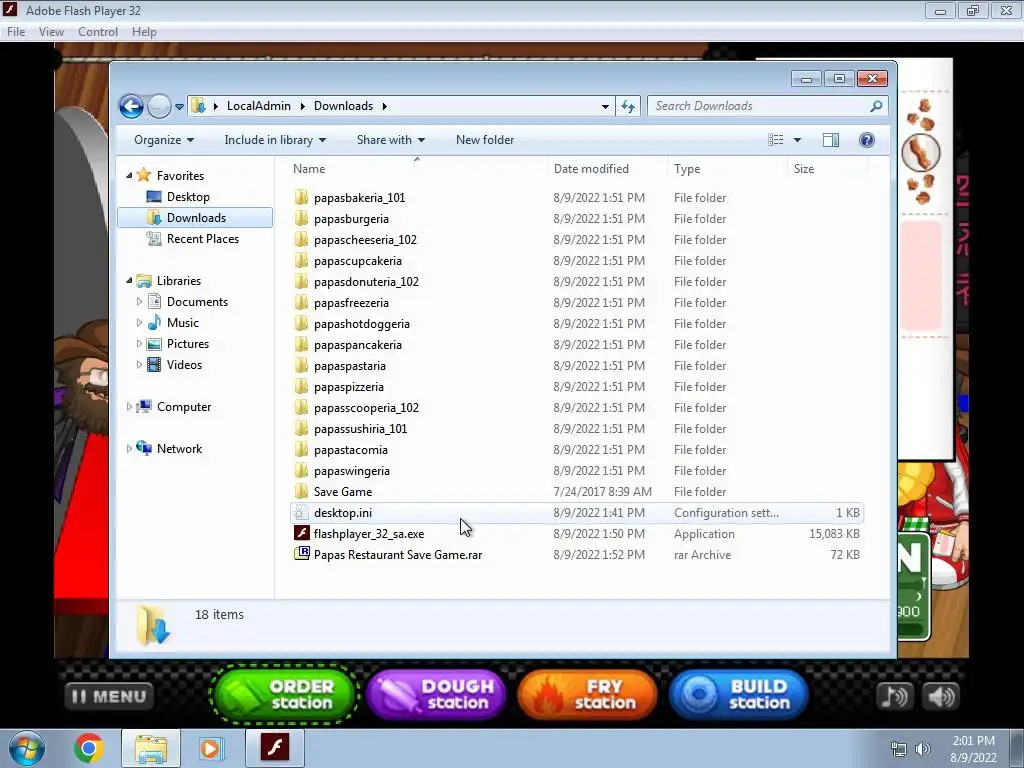Switch to the Fry Station
1024x768 pixels.
(586, 694)
